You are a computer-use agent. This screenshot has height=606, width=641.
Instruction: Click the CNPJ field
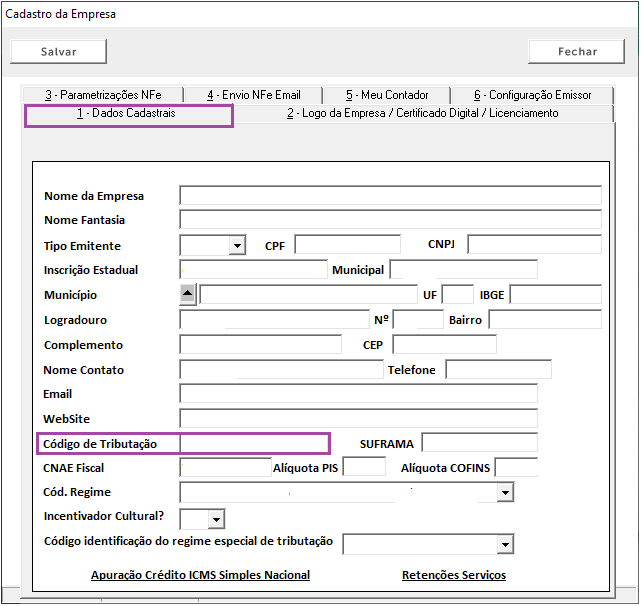534,244
